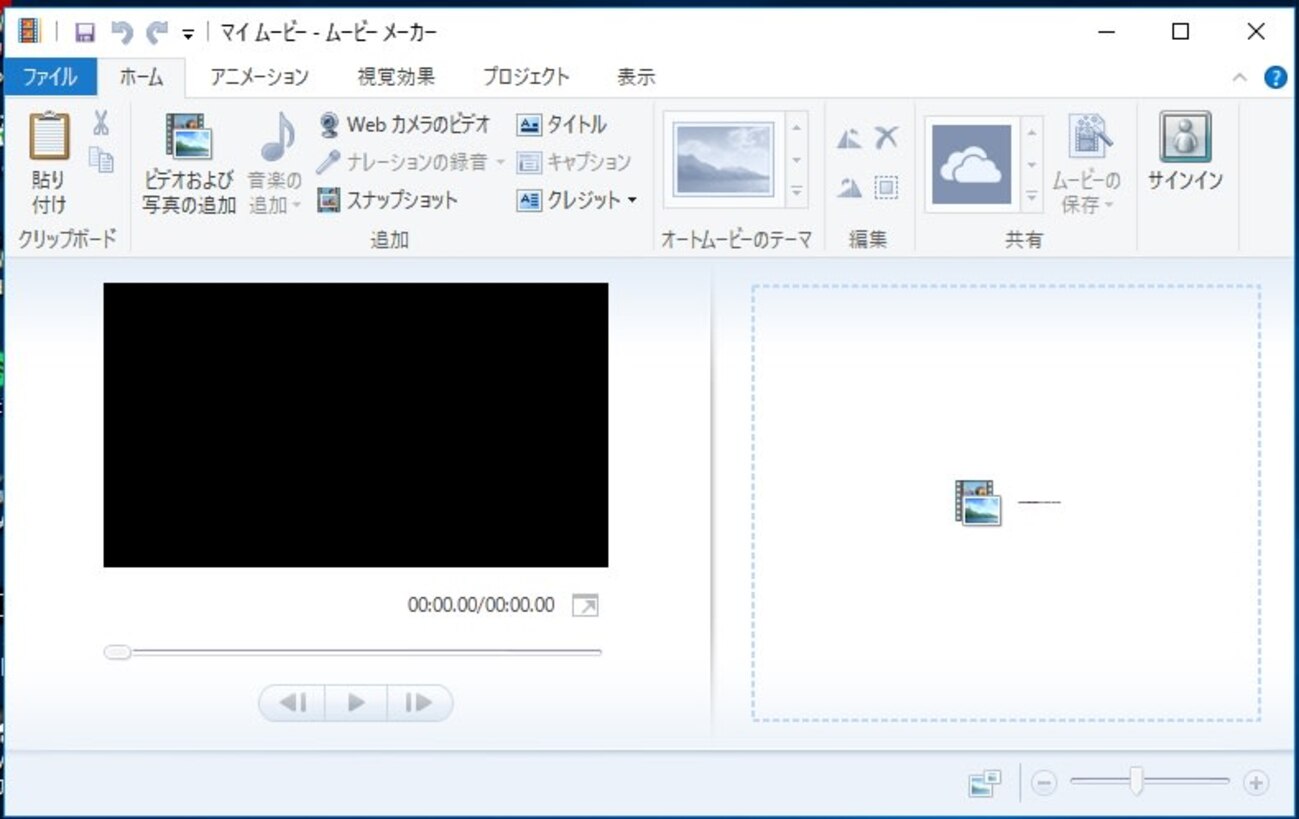Cut selection with the scissors icon
This screenshot has height=819, width=1299.
coord(101,123)
